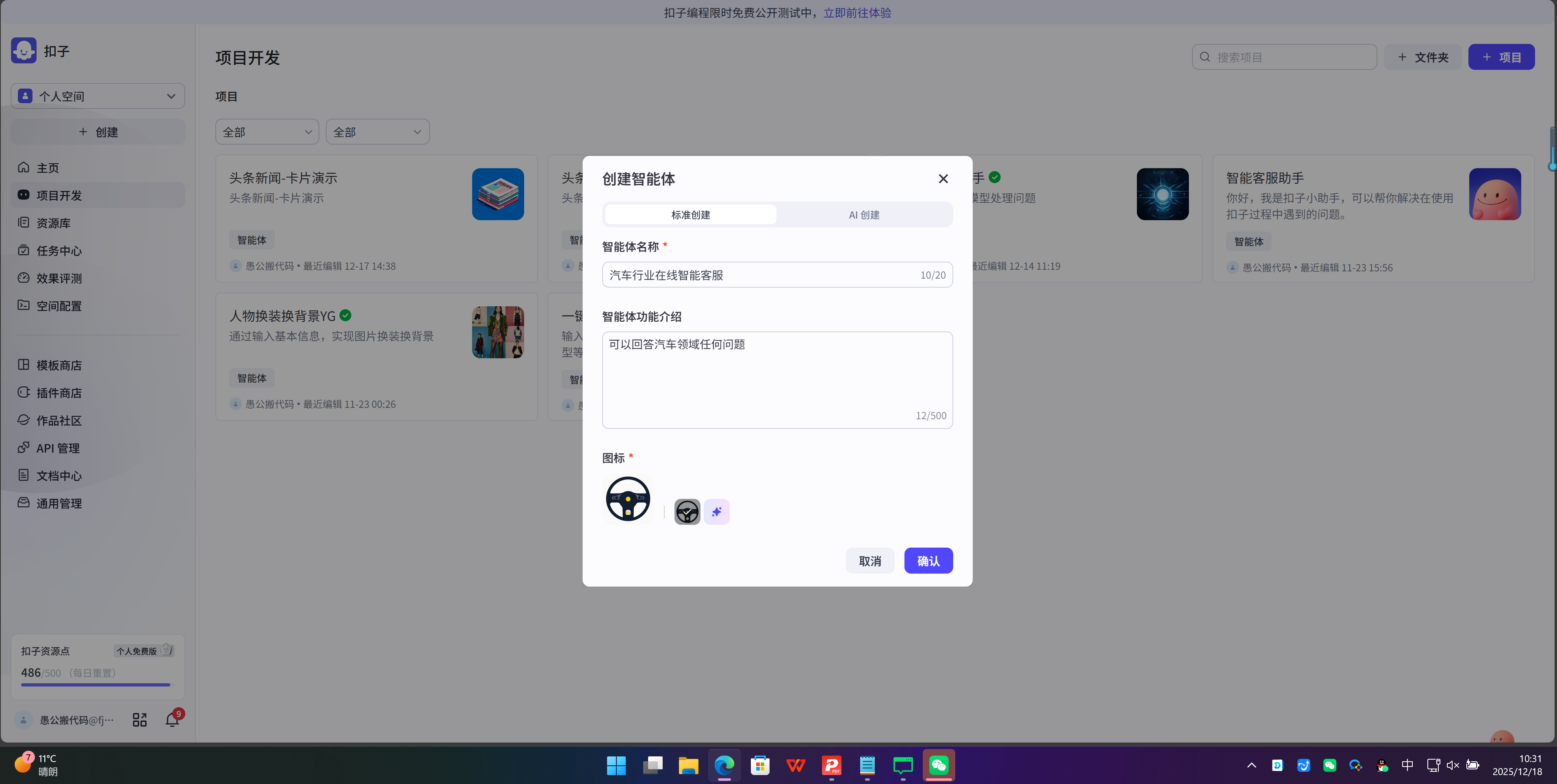Viewport: 1557px width, 784px height.
Task: Open 模板商店 from the sidebar
Action: point(57,365)
